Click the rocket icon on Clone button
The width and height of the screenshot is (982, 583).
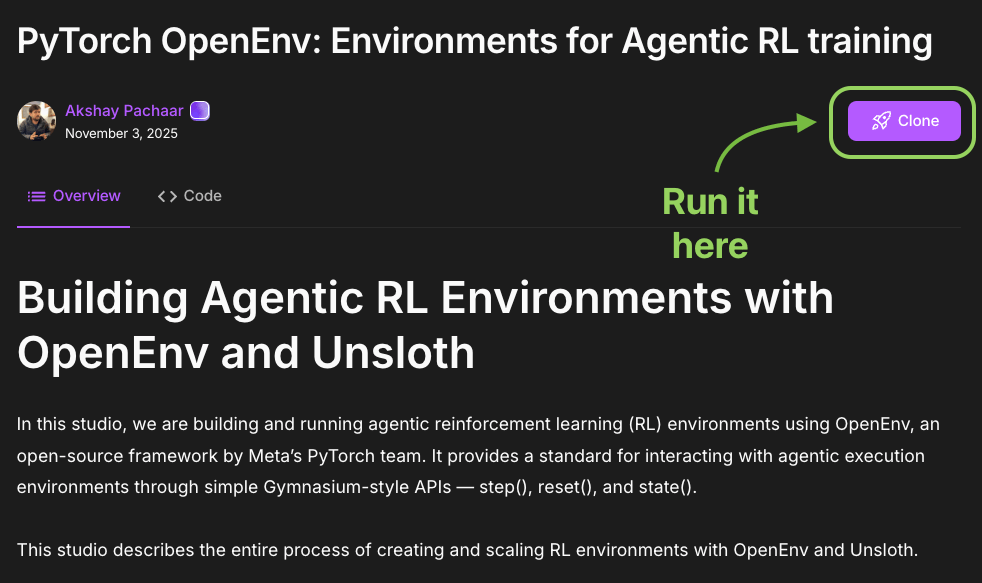coord(881,121)
